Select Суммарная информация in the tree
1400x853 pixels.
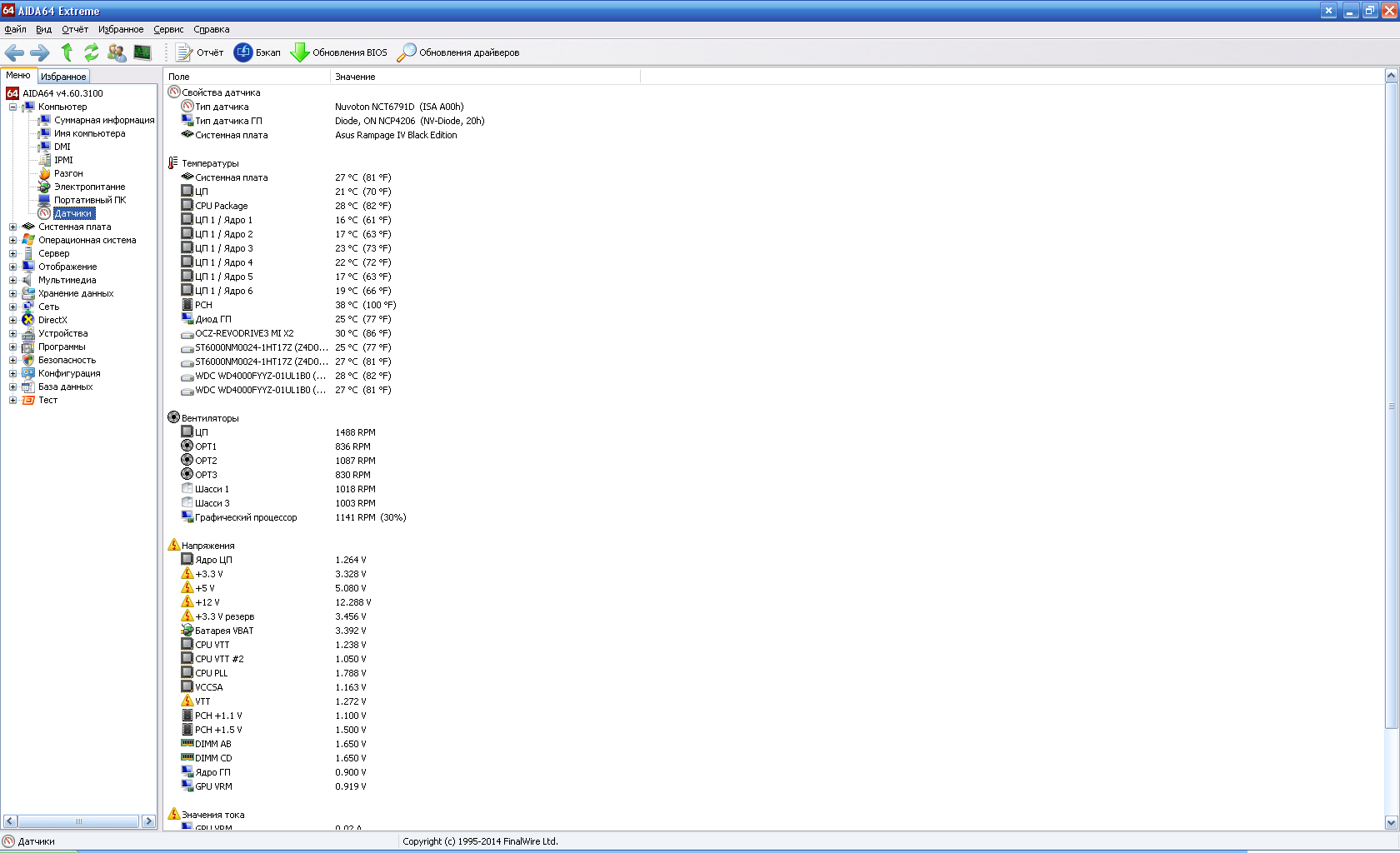point(104,120)
